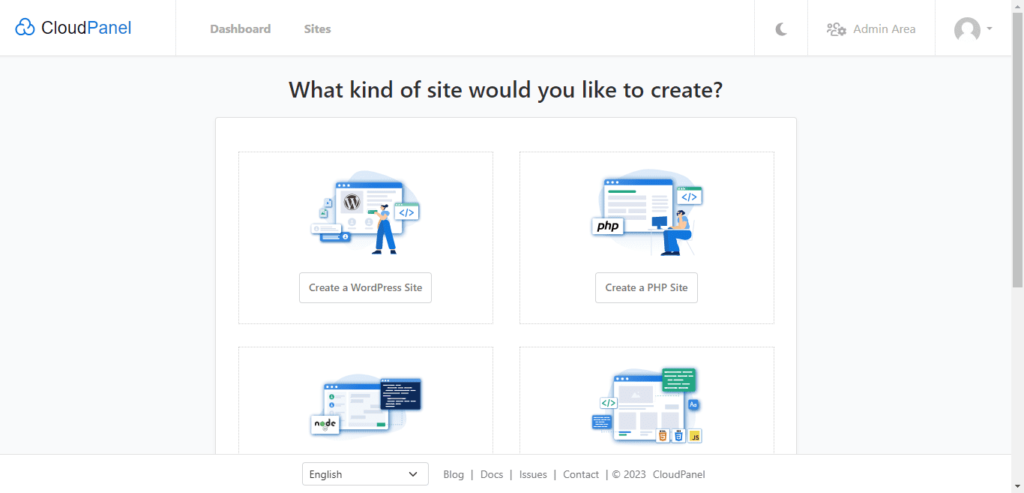Expand the user account dropdown arrow

point(989,28)
